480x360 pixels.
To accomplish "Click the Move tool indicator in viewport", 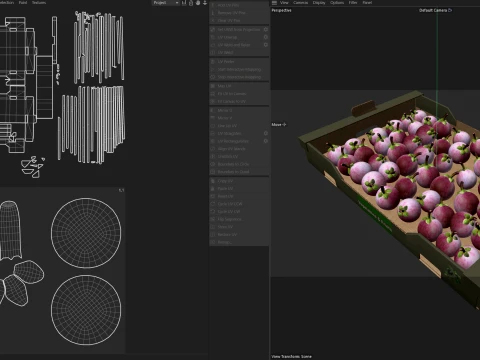I will pyautogui.click(x=279, y=124).
